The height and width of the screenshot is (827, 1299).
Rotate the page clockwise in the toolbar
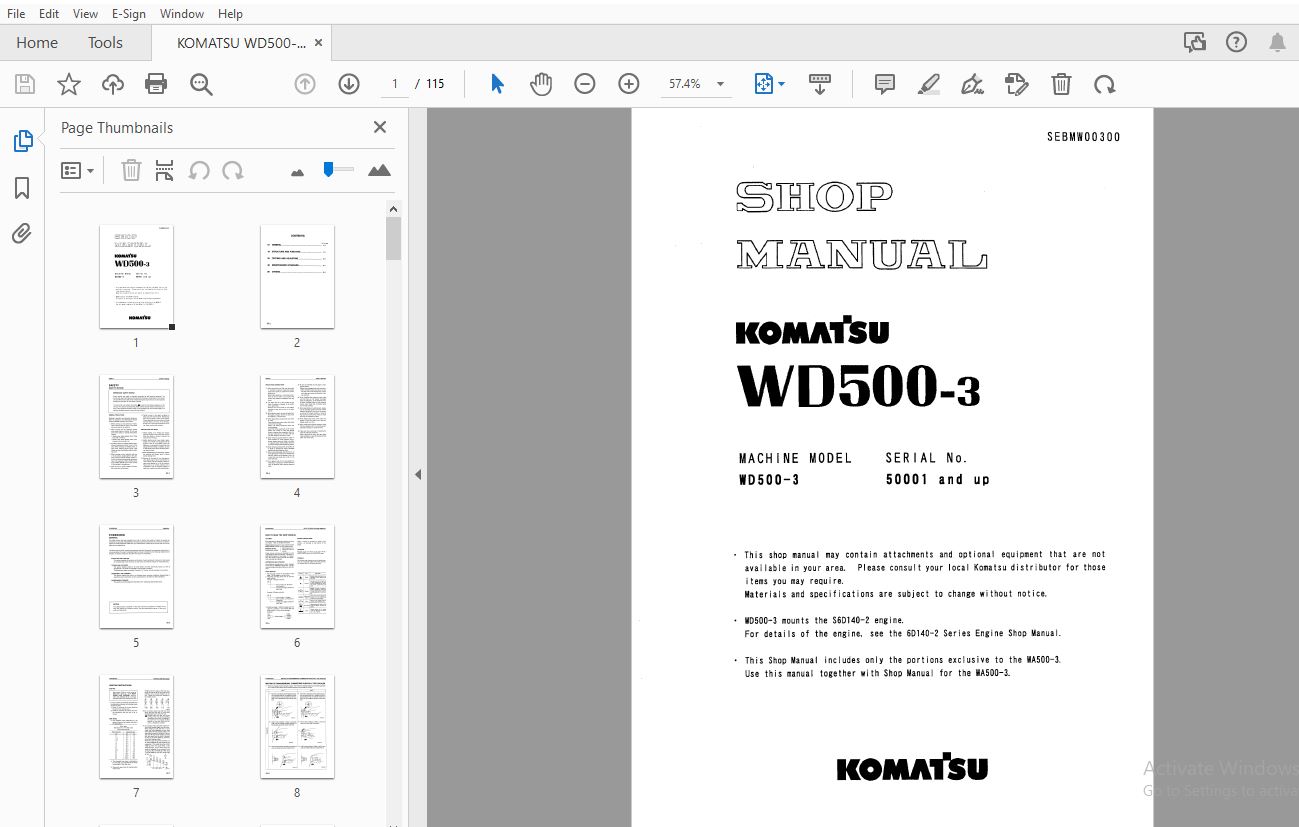click(1105, 84)
